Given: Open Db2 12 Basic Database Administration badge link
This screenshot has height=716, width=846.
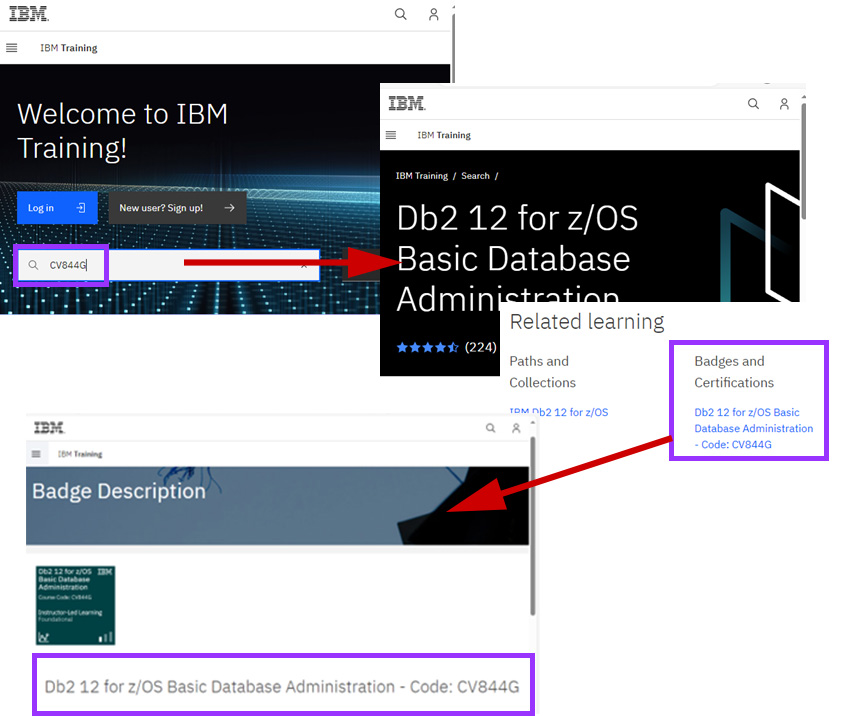Looking at the screenshot, I should click(753, 428).
